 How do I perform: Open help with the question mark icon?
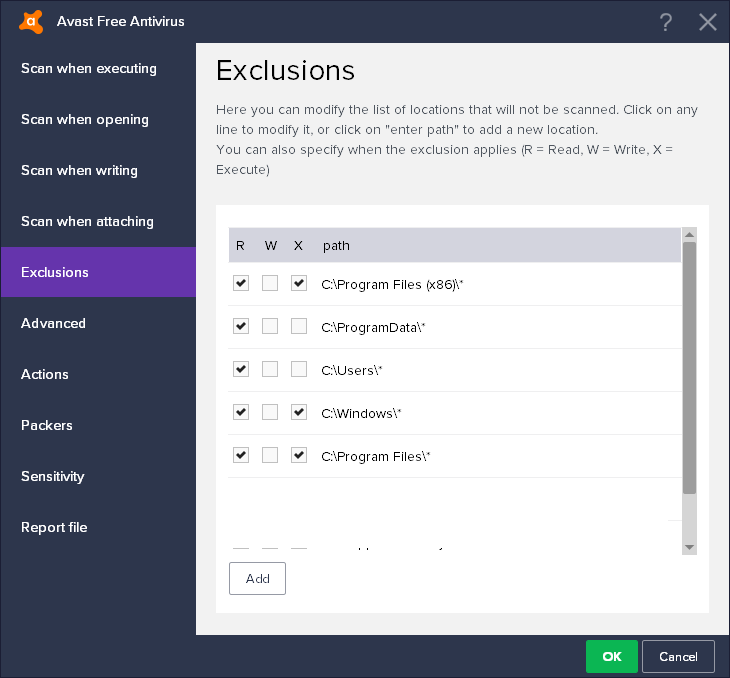[666, 22]
